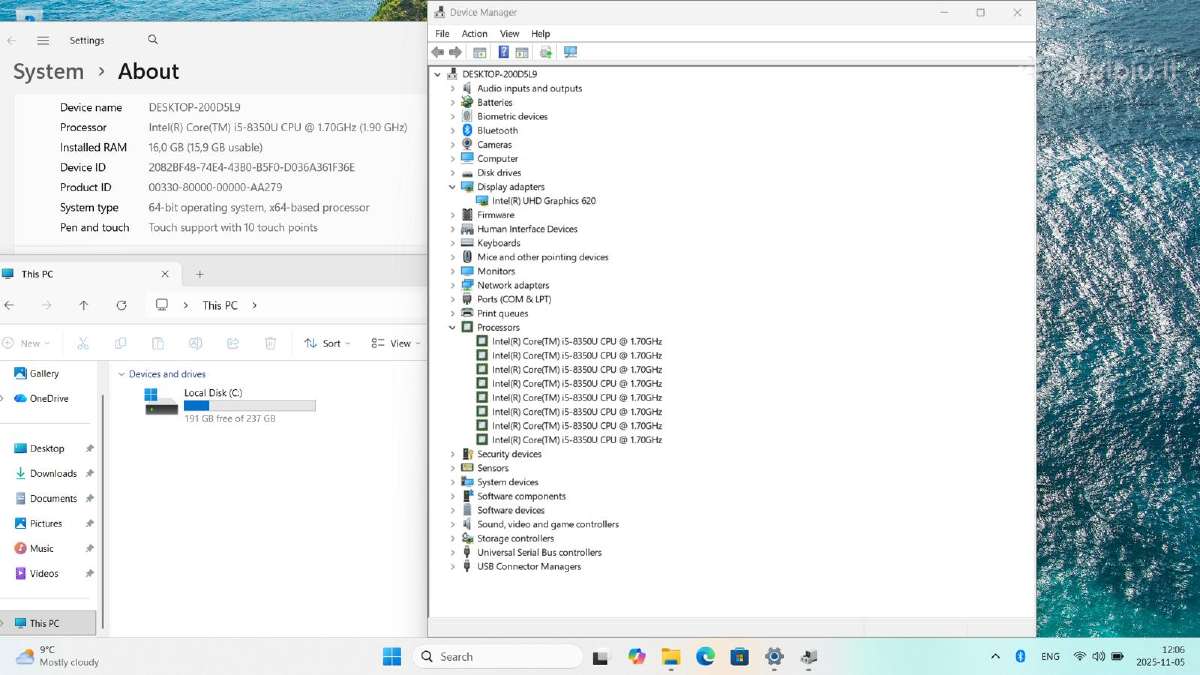Viewport: 1200px width, 675px height.
Task: Open the Help menu in Device Manager
Action: tap(541, 34)
